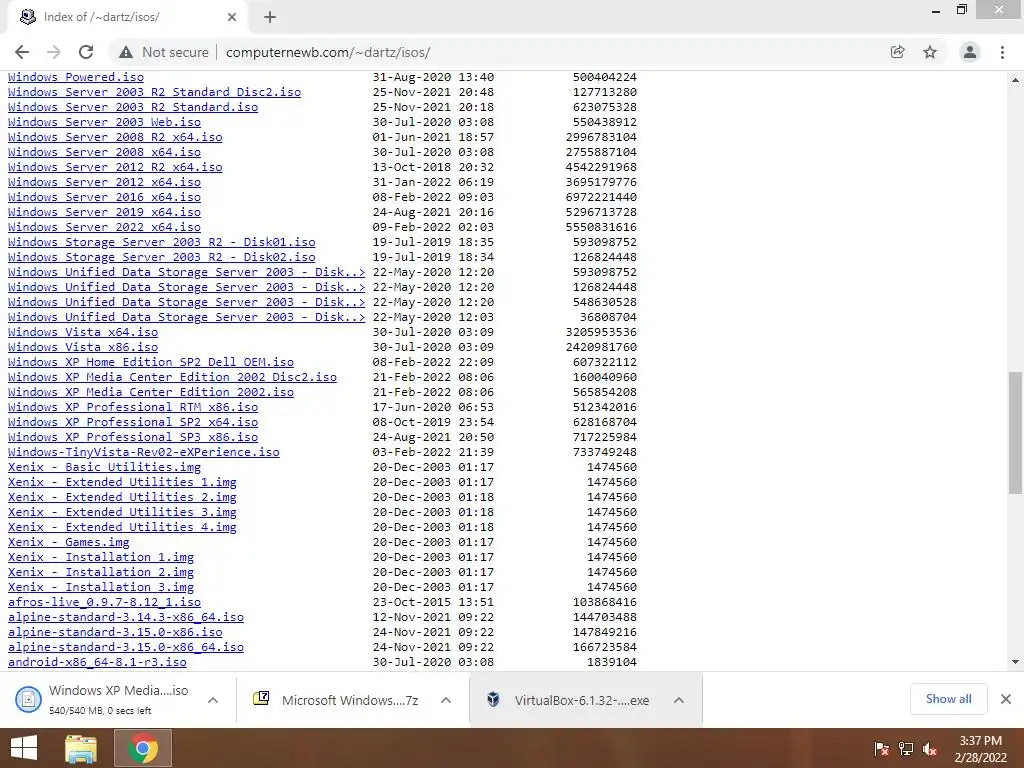Image resolution: width=1024 pixels, height=768 pixels.
Task: Open the Windows Start menu
Action: (x=24, y=748)
